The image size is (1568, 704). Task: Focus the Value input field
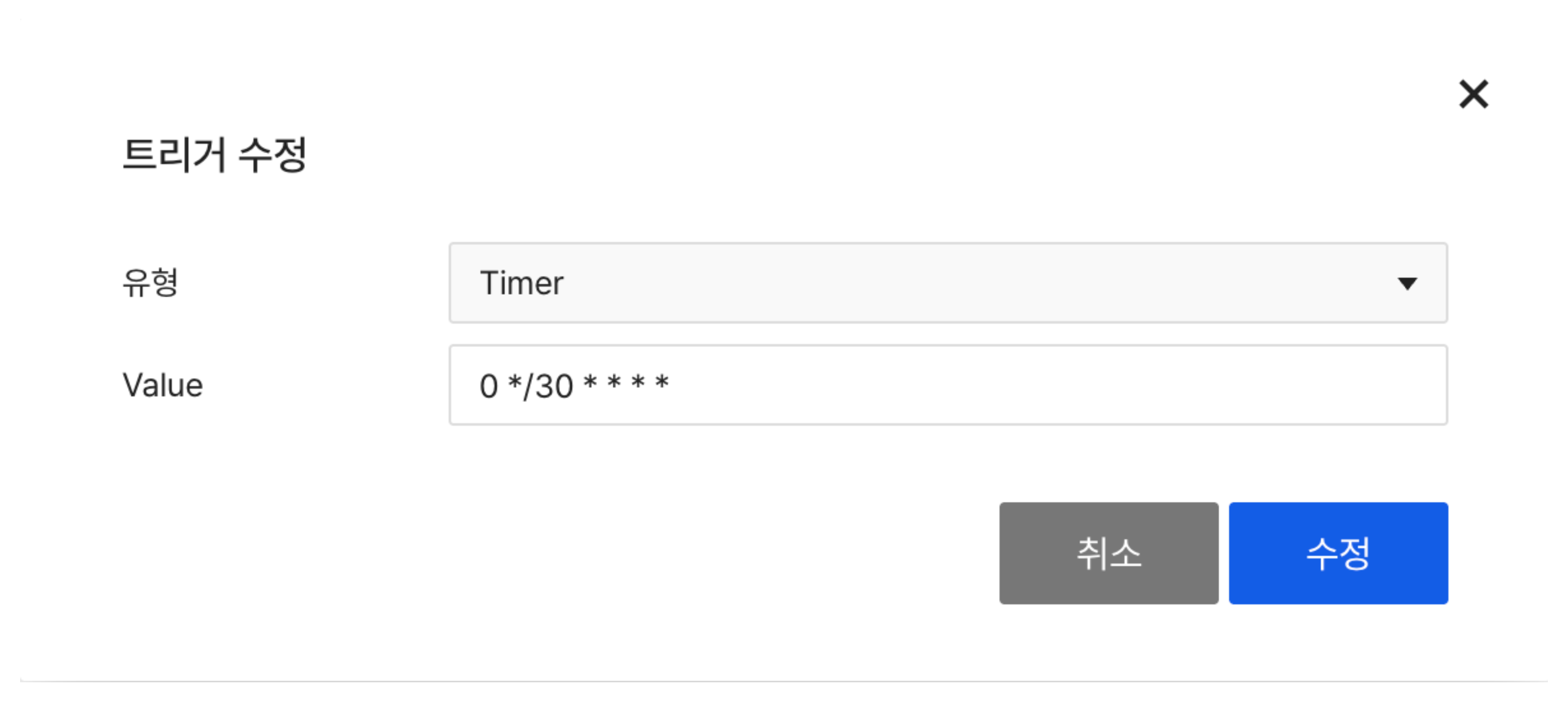(948, 385)
